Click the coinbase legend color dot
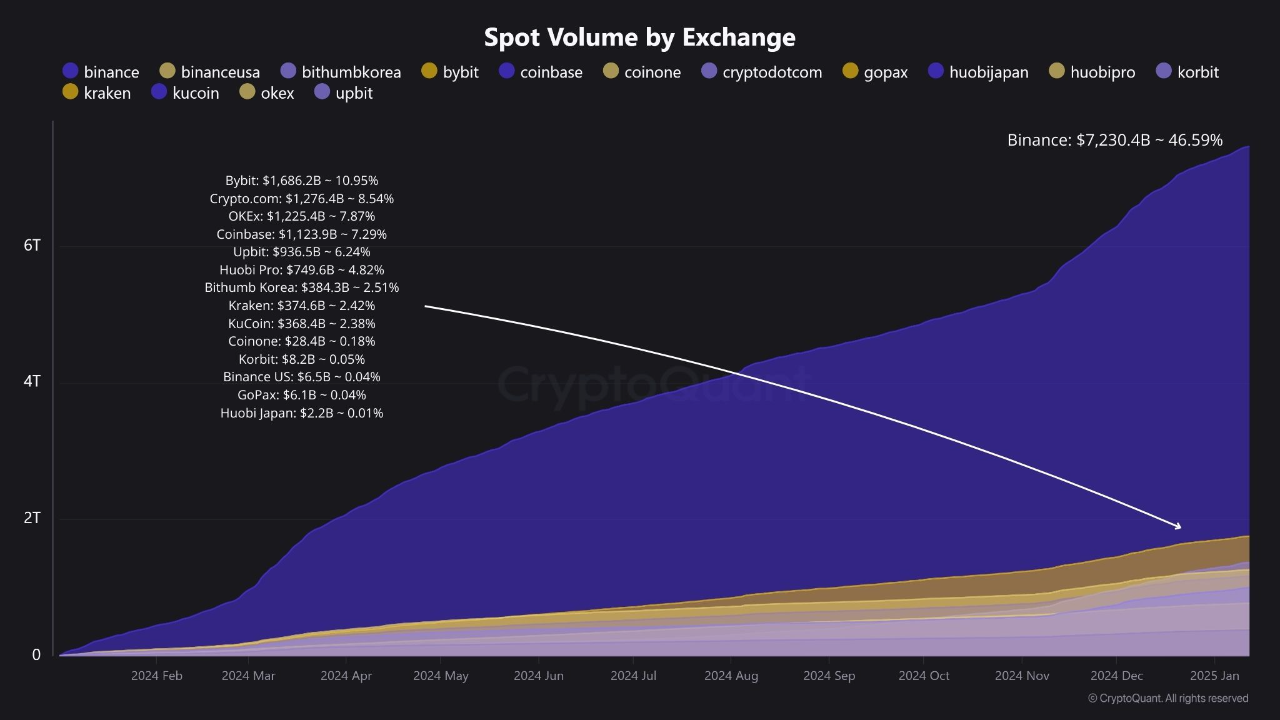 click(508, 72)
